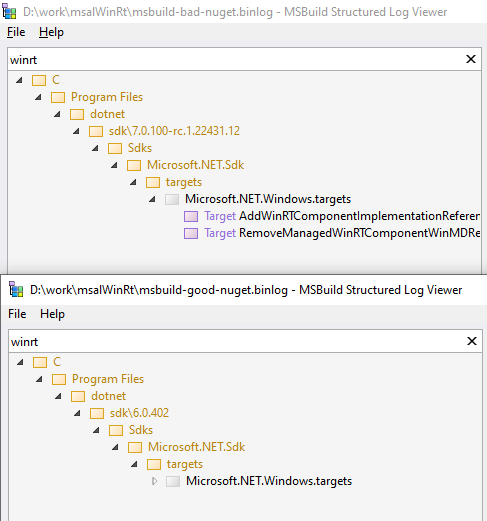Click the C folder icon in good-nuget window
The width and height of the screenshot is (487, 521).
tap(40, 362)
